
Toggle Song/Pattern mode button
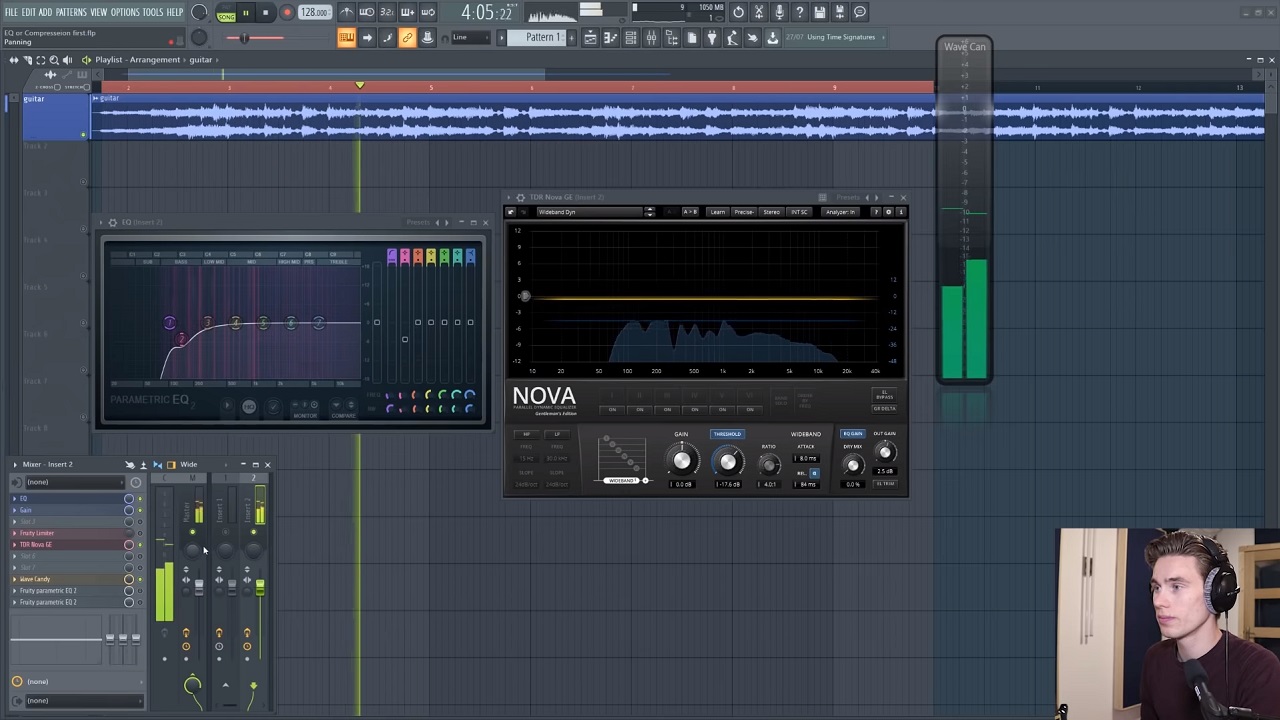[x=226, y=13]
